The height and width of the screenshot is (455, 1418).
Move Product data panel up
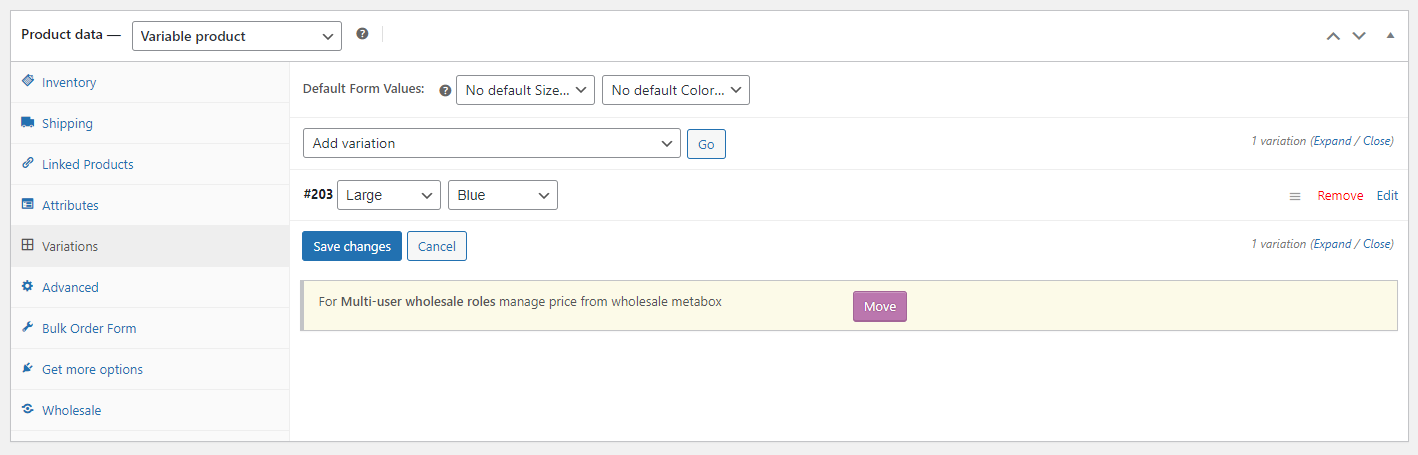point(1332,36)
